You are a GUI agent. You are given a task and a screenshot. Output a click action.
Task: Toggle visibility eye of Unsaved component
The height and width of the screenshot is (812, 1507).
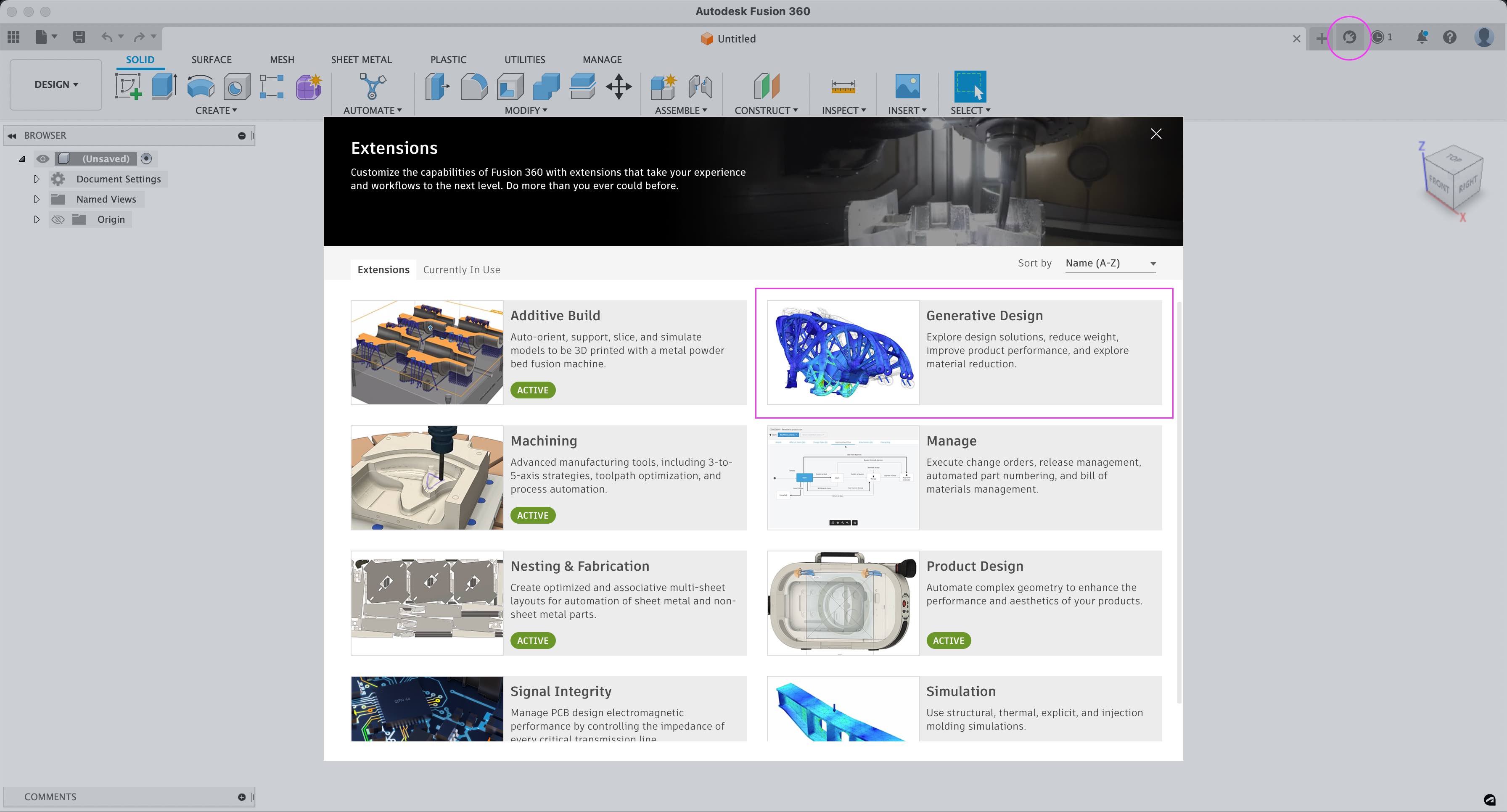43,158
